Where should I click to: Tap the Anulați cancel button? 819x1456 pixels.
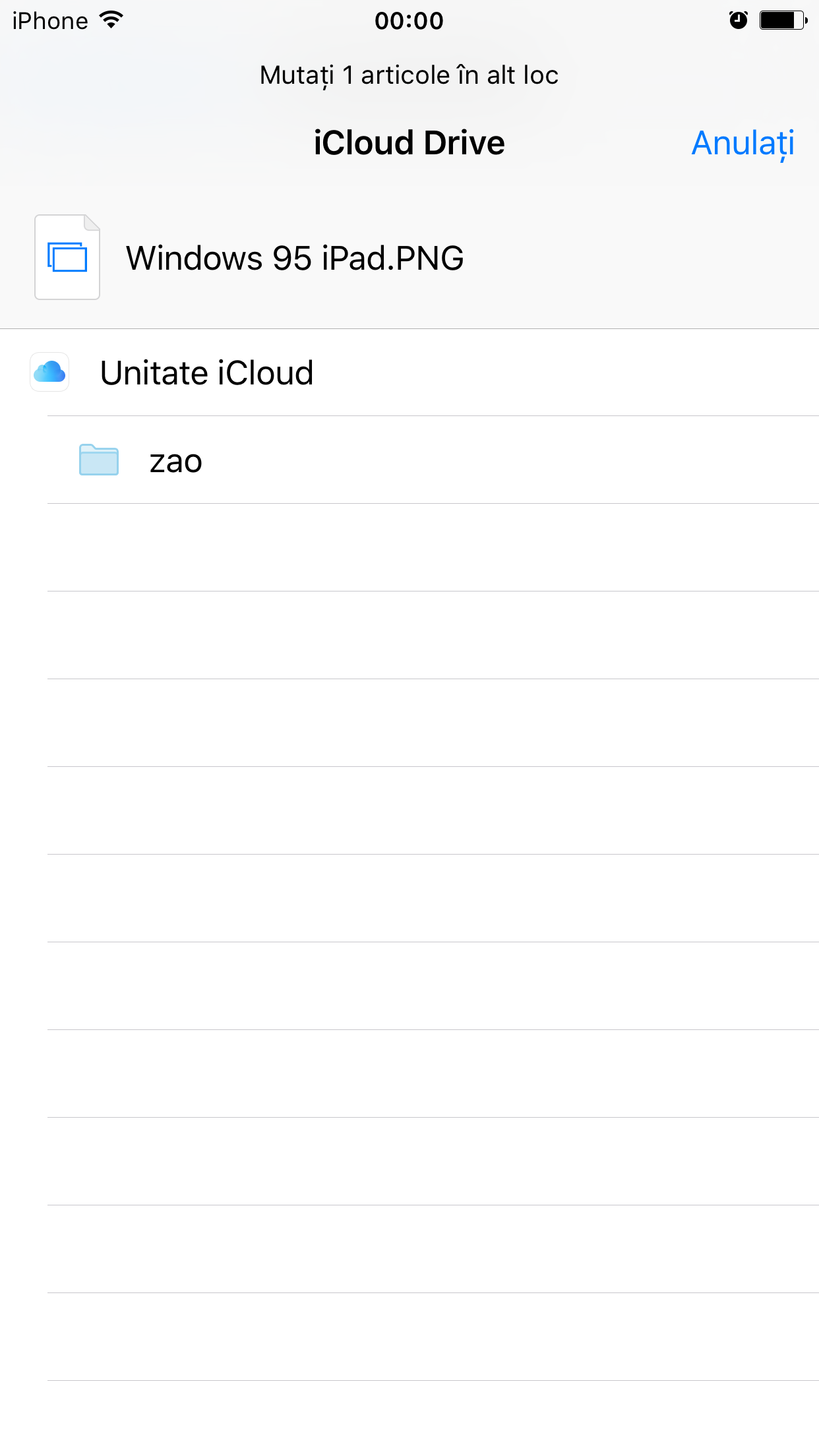tap(743, 144)
